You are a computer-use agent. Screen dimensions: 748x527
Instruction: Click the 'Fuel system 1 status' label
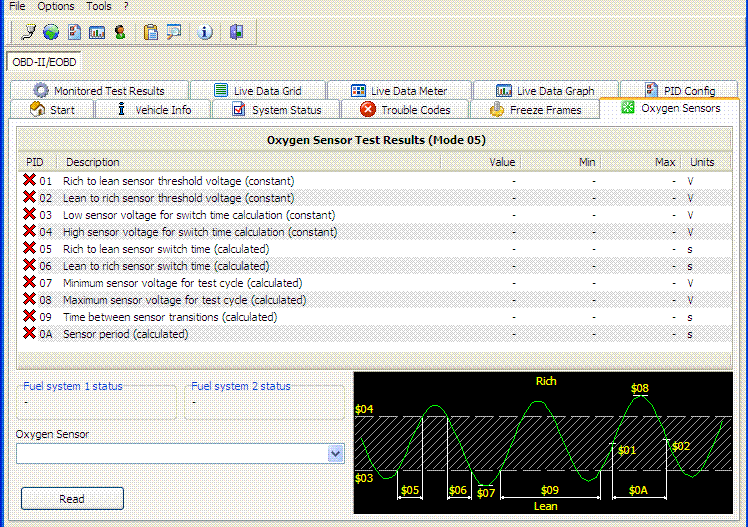click(x=73, y=386)
